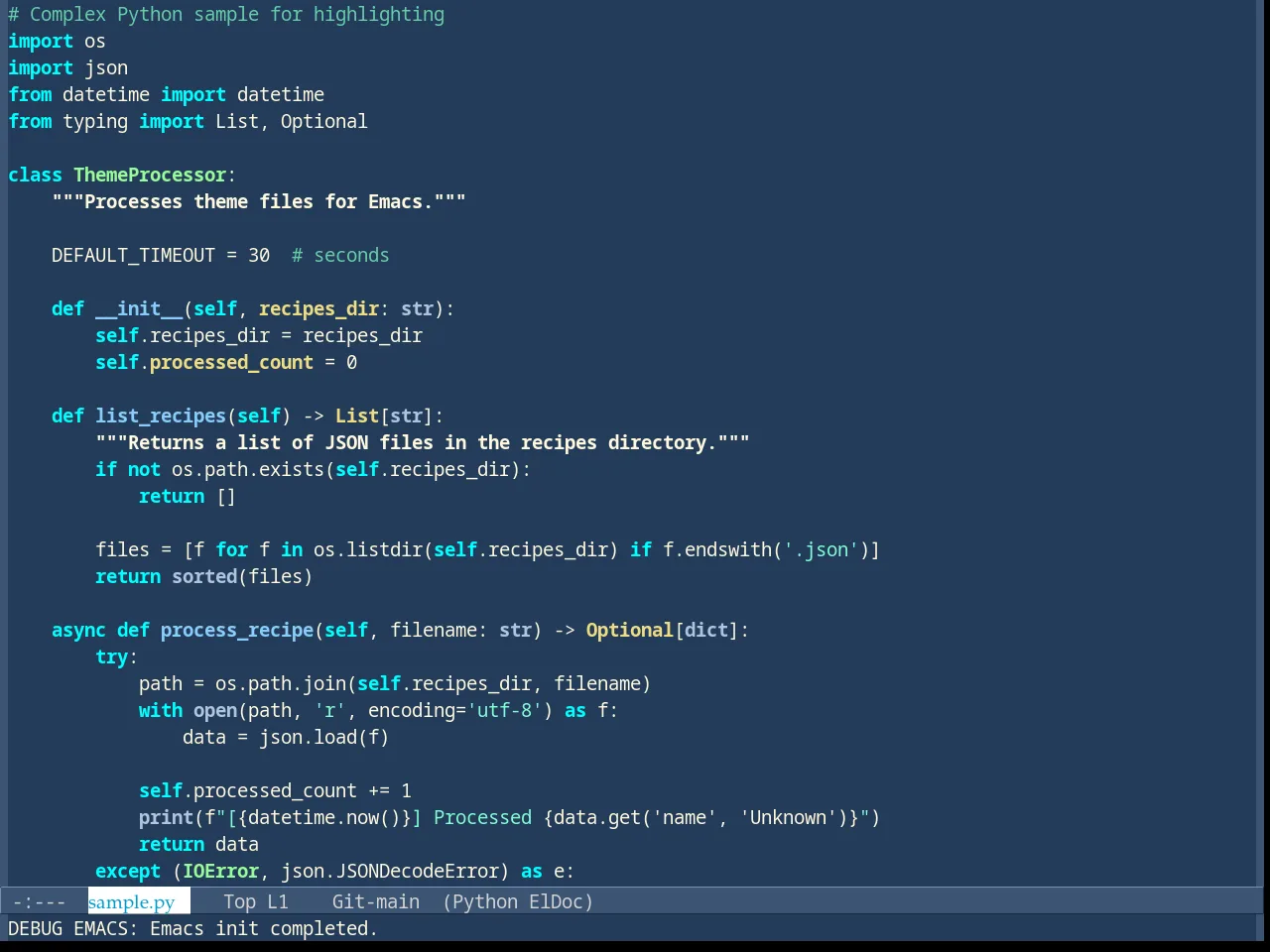The image size is (1270, 952).
Task: Click on 'import json' line
Action: 67,67
